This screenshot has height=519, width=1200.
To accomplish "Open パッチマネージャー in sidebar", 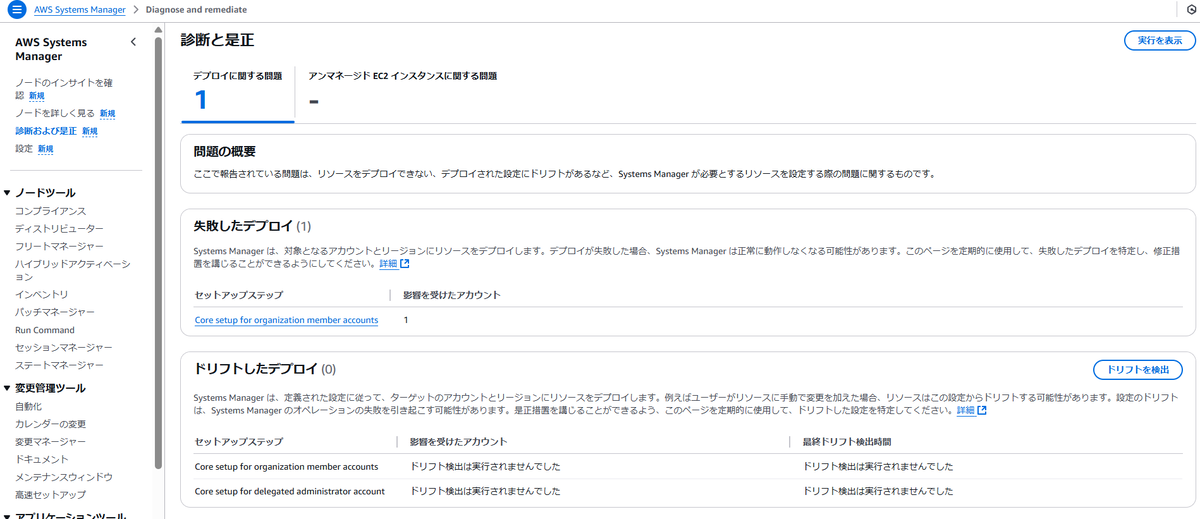I will [55, 312].
